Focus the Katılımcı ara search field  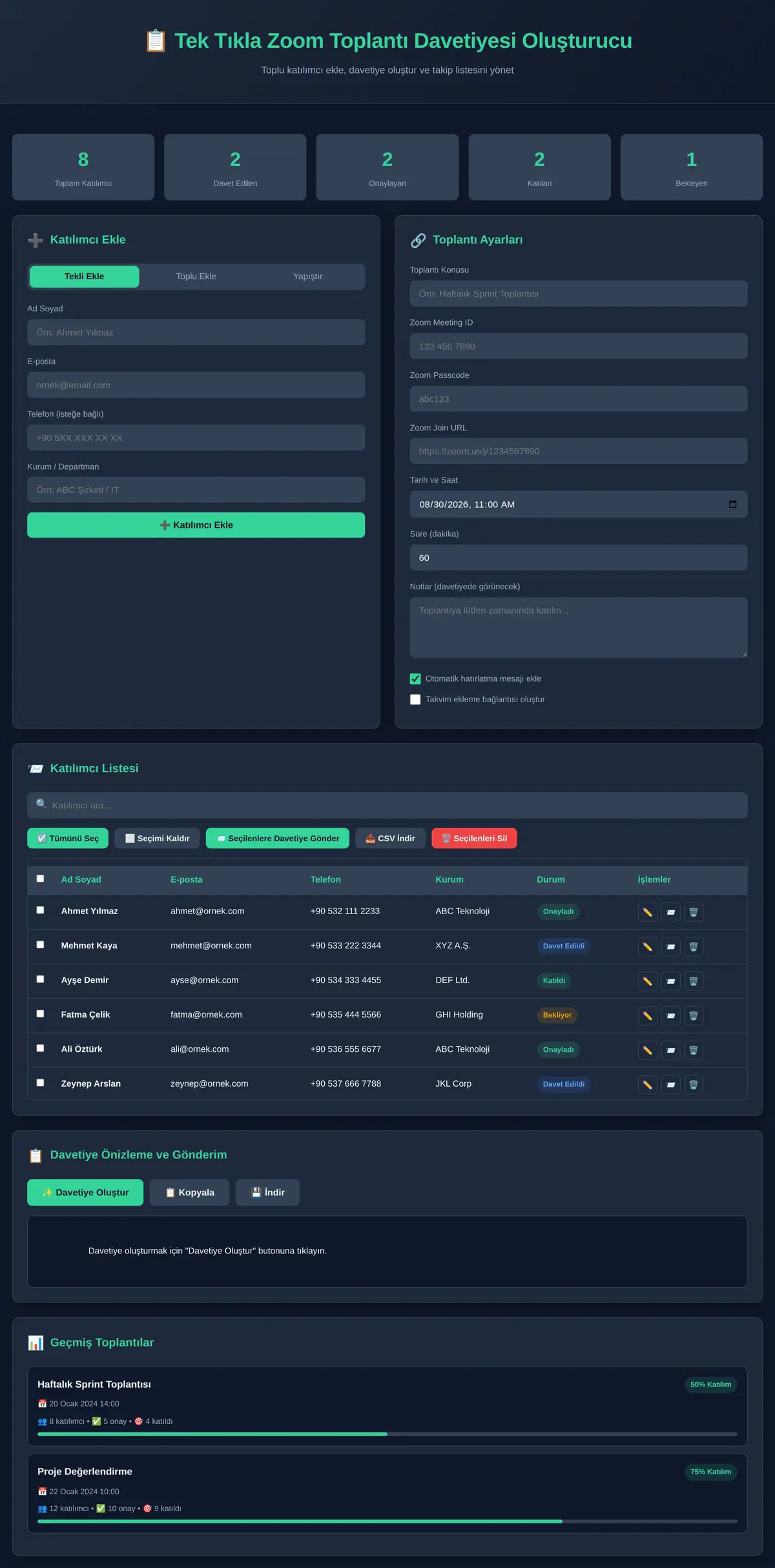[387, 806]
